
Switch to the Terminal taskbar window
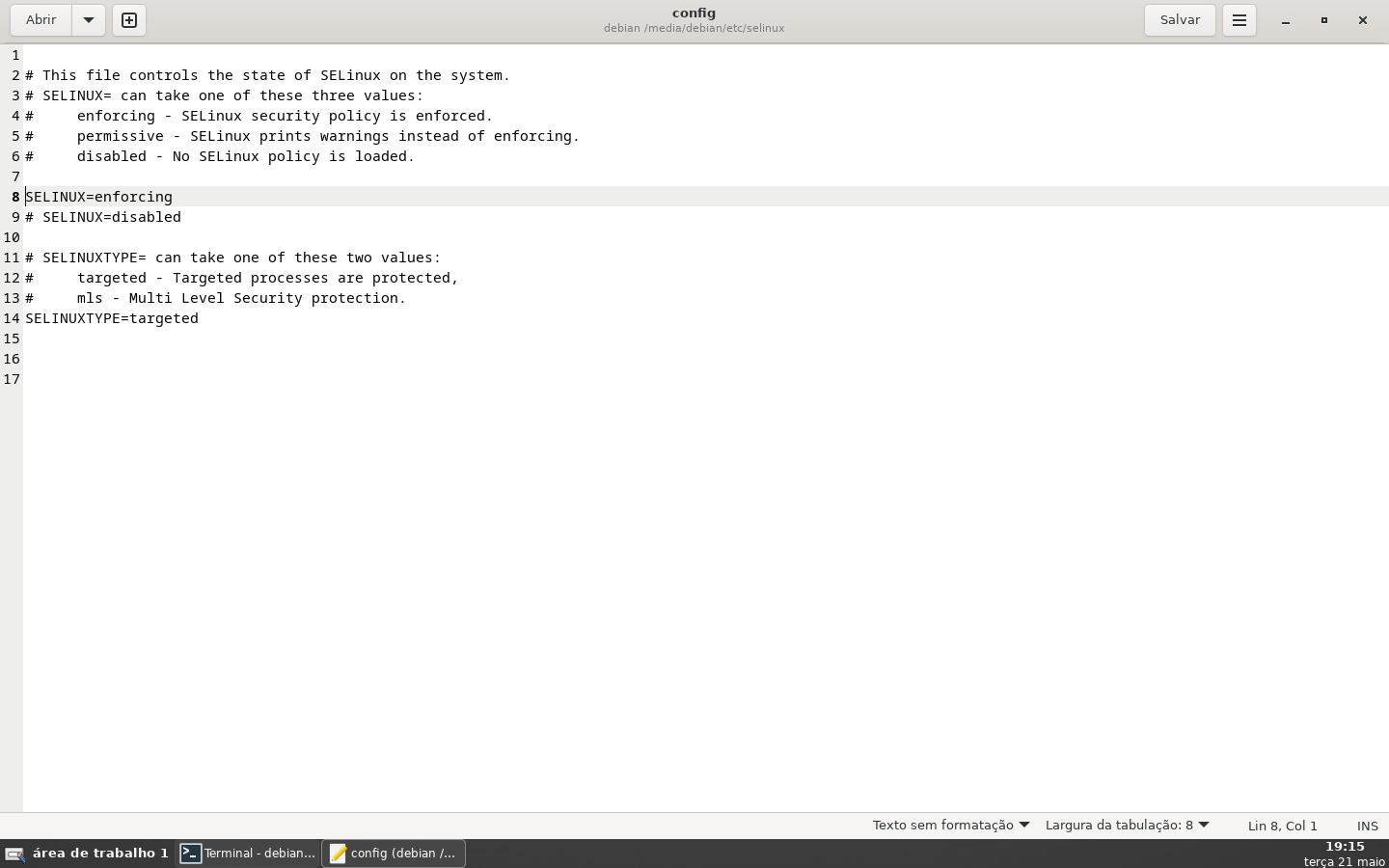[x=249, y=854]
